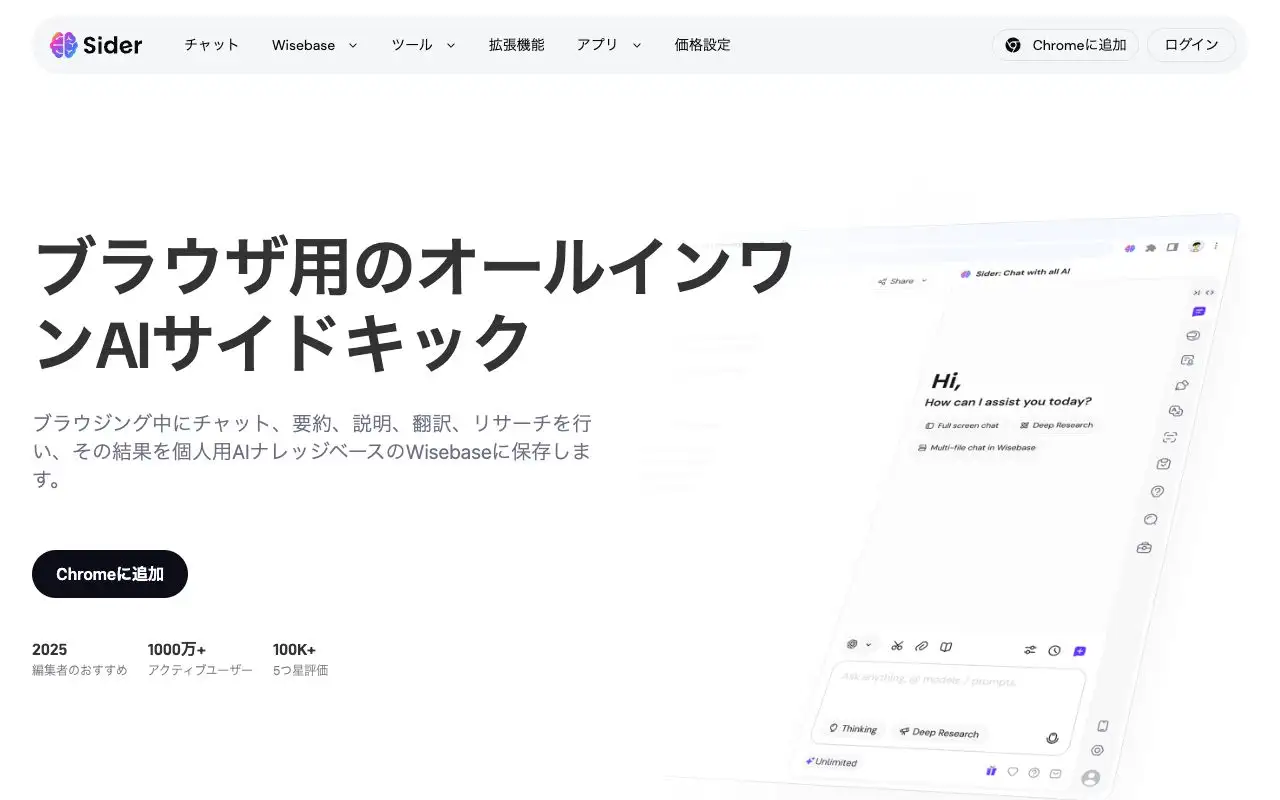Screen dimensions: 1280x800
Task: Click the puzzle extensions icon in mockup browser toolbar
Action: click(1150, 247)
